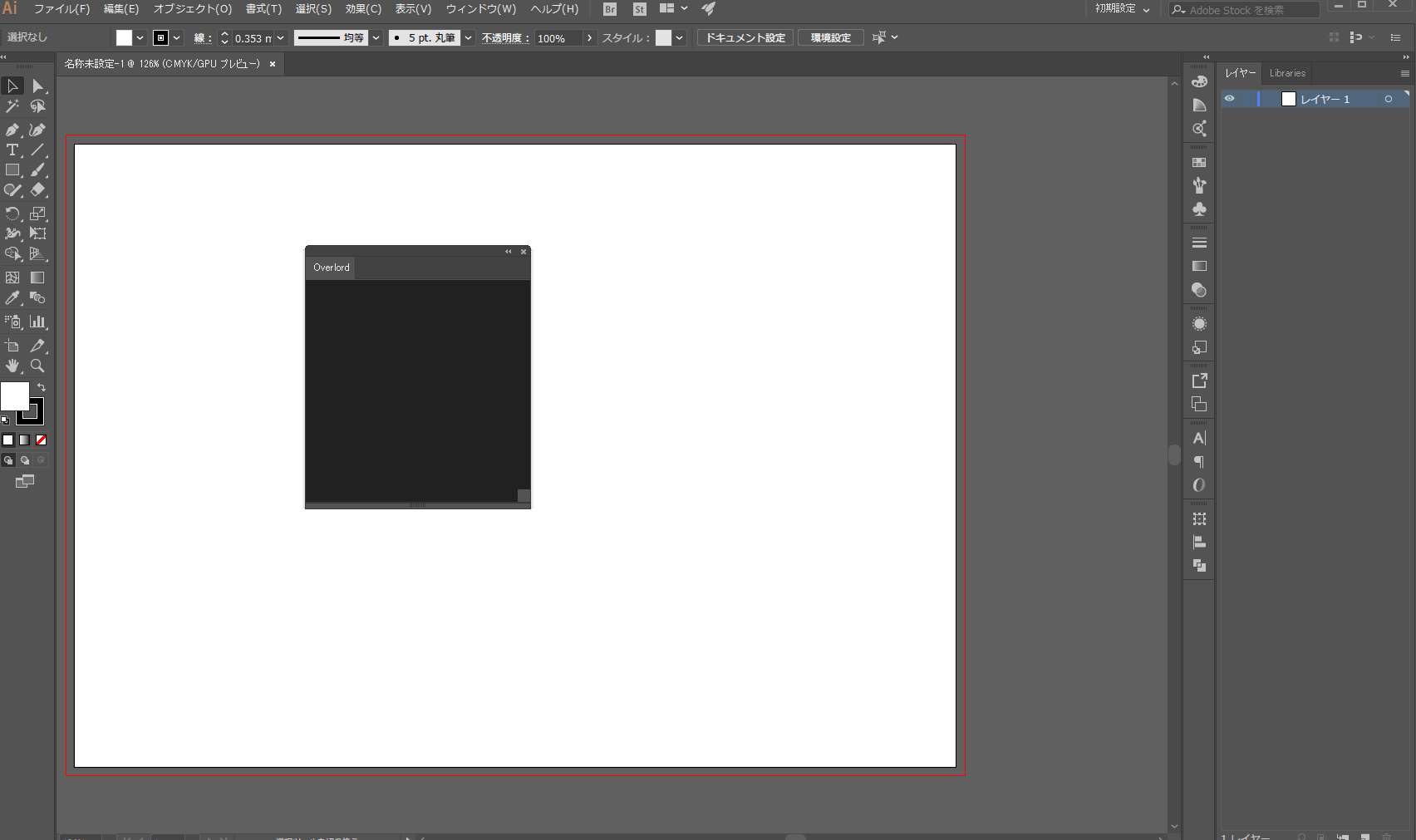Open the 初期設定 workspace dropdown
Viewport: 1416px width, 840px height.
1122,9
